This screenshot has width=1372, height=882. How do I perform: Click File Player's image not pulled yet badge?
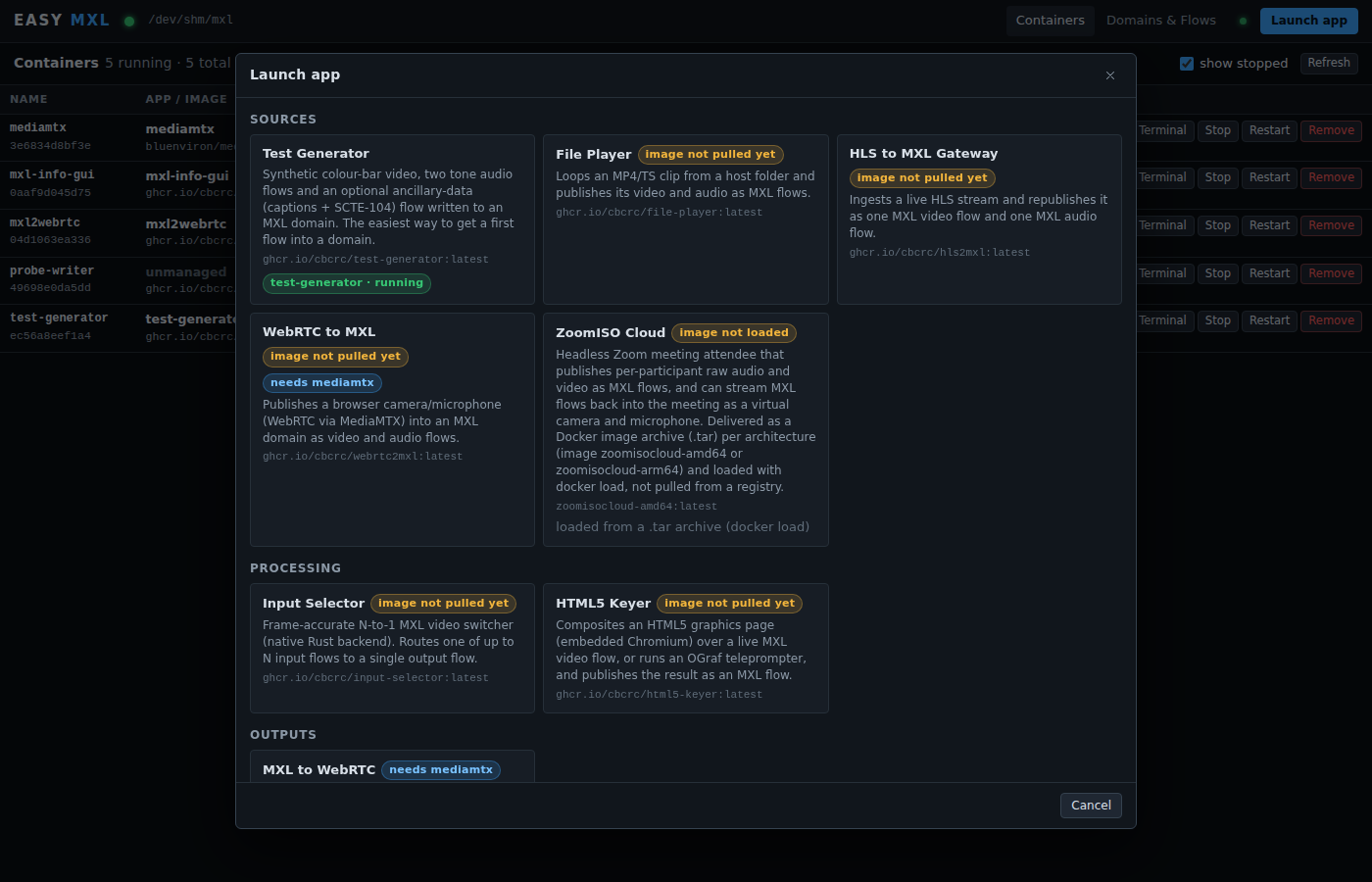coord(710,155)
